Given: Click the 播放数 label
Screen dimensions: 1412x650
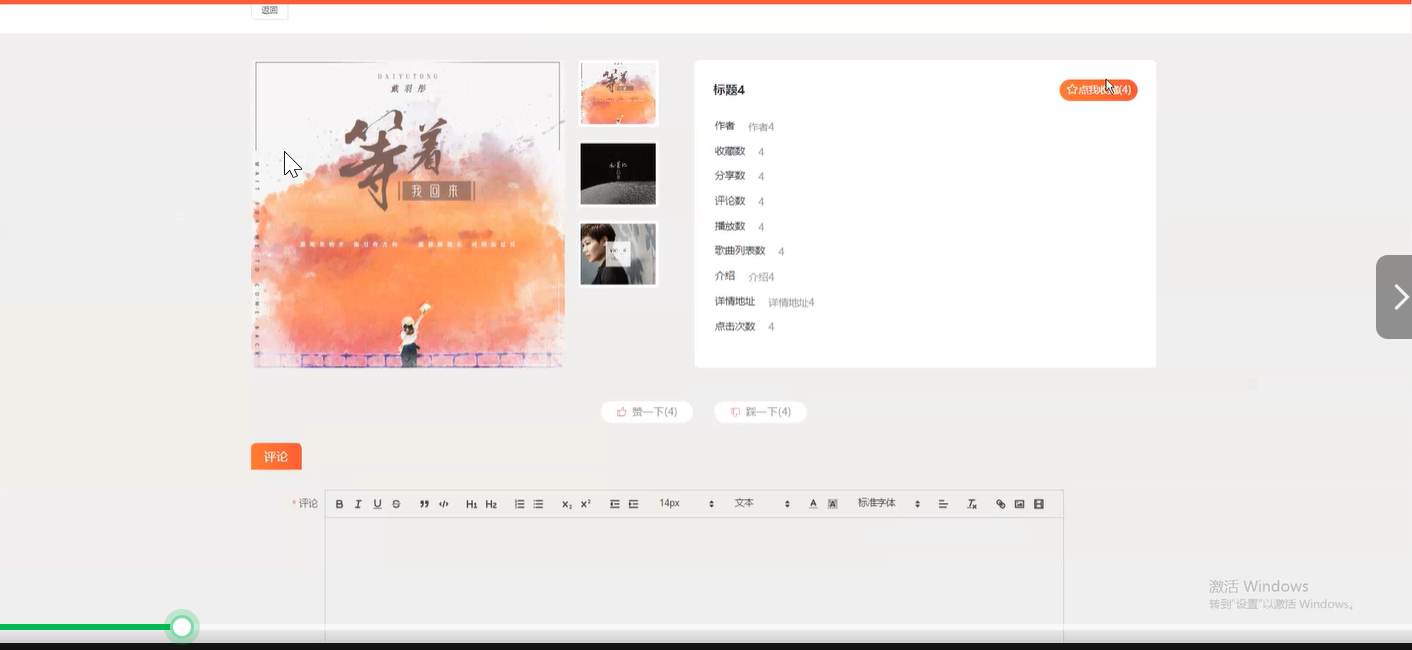Looking at the screenshot, I should pyautogui.click(x=730, y=226).
